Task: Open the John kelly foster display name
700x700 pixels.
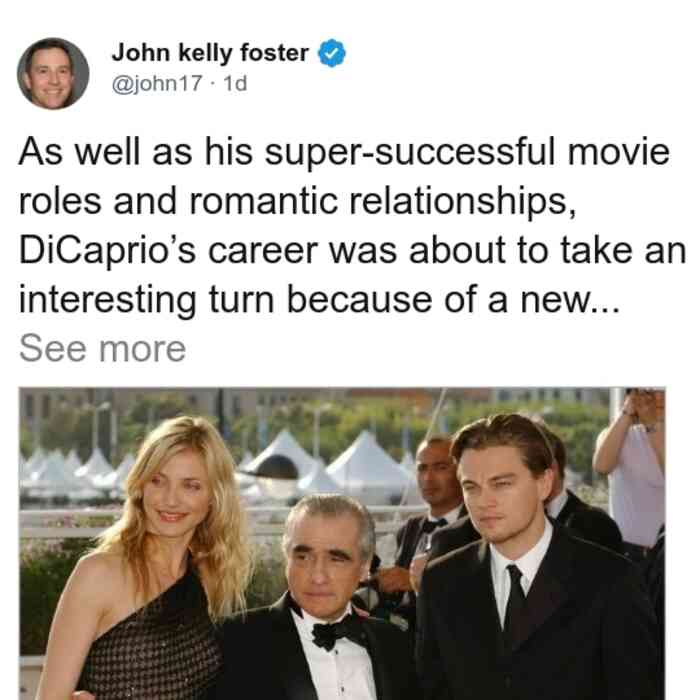Action: [210, 53]
